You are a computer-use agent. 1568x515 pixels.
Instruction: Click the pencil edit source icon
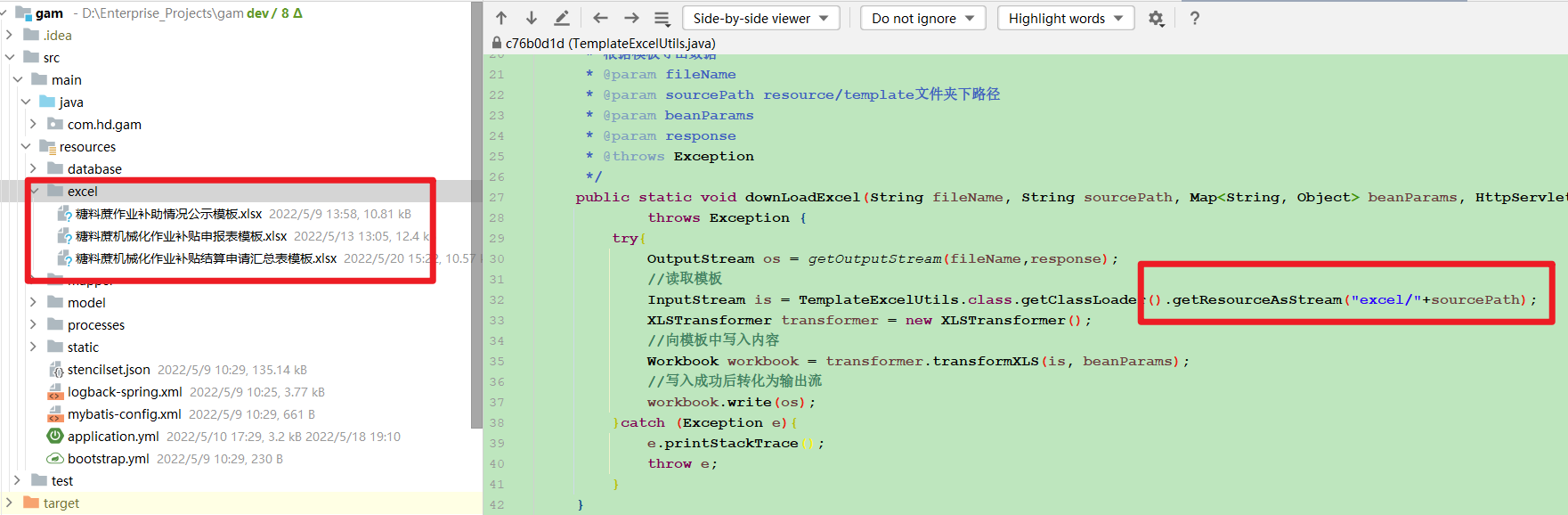[562, 18]
